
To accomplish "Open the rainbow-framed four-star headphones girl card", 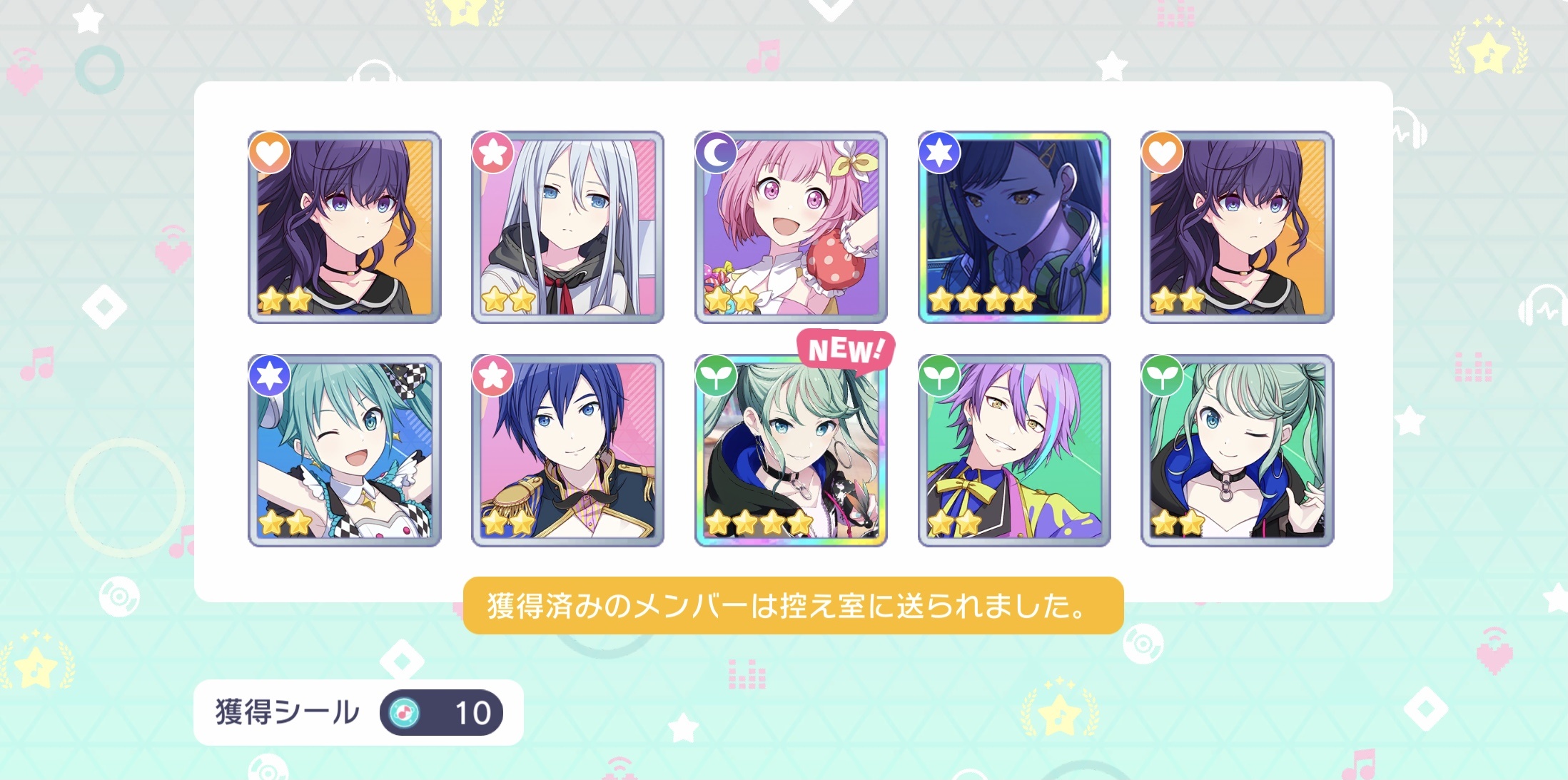I will 1014,227.
